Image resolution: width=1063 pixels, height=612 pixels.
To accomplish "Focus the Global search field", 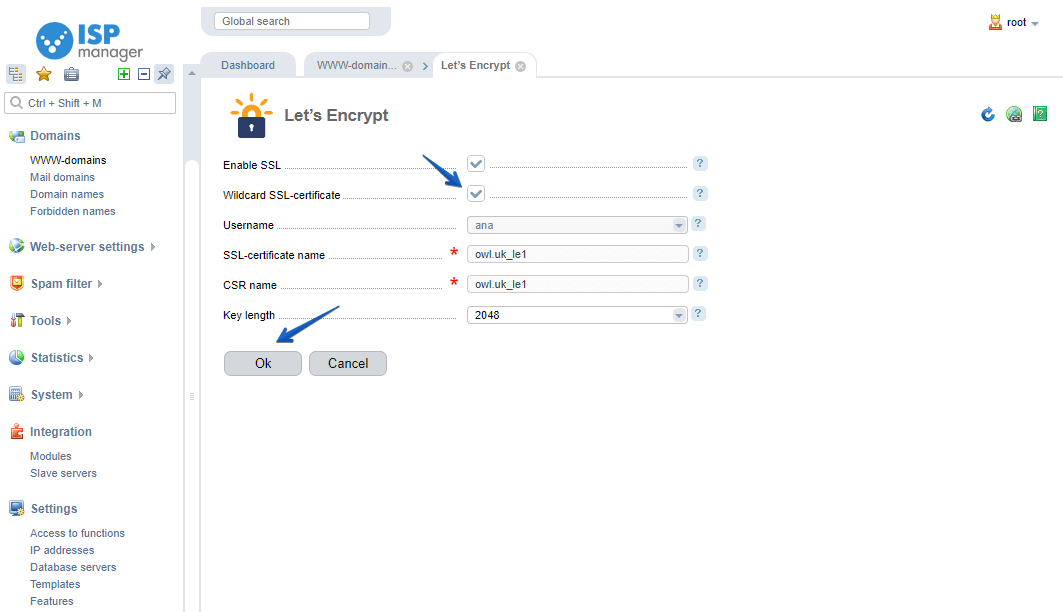I will [x=292, y=21].
